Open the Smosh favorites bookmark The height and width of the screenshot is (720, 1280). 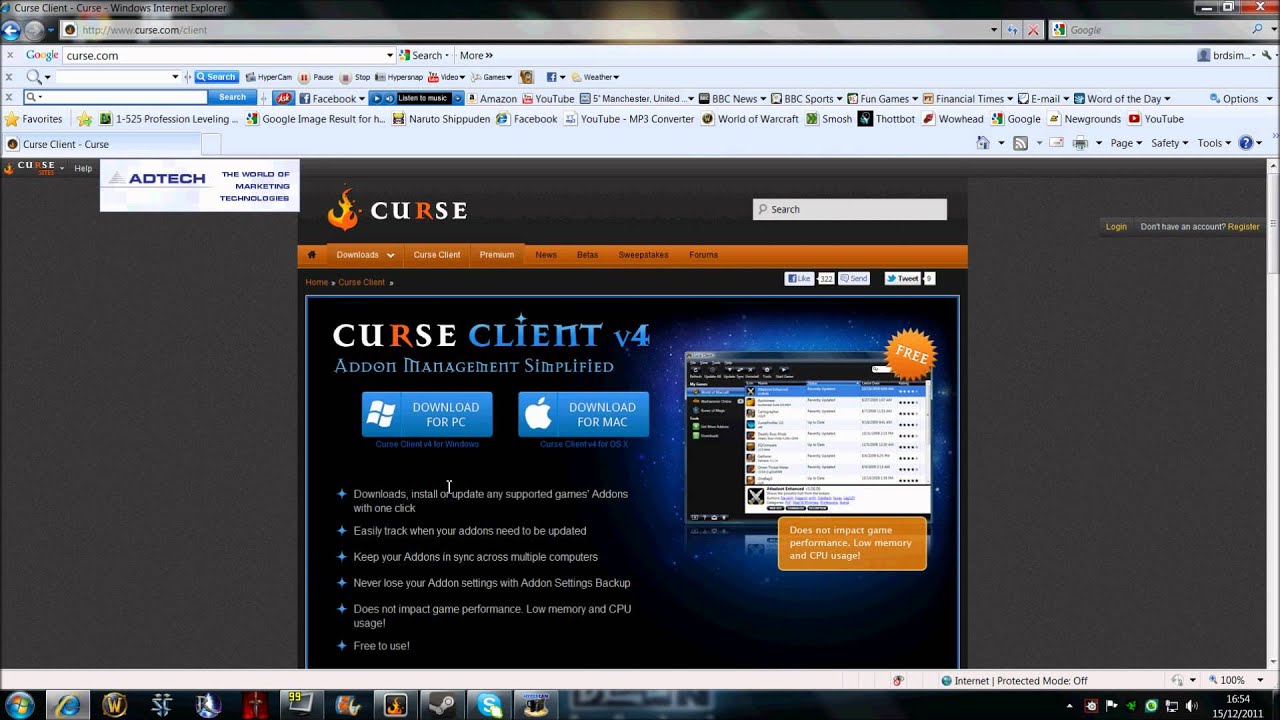coord(829,119)
